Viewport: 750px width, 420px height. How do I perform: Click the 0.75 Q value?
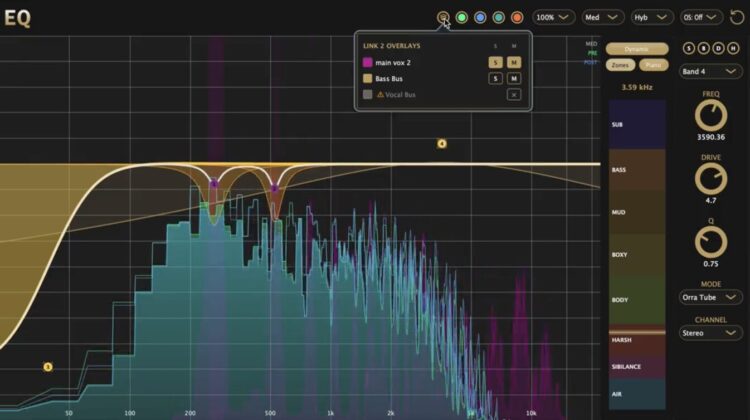click(x=711, y=264)
